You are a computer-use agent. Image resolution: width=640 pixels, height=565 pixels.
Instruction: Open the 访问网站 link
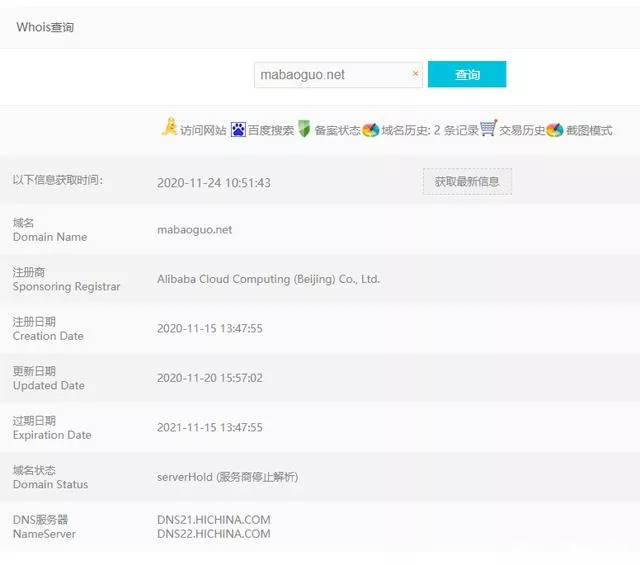[203, 130]
